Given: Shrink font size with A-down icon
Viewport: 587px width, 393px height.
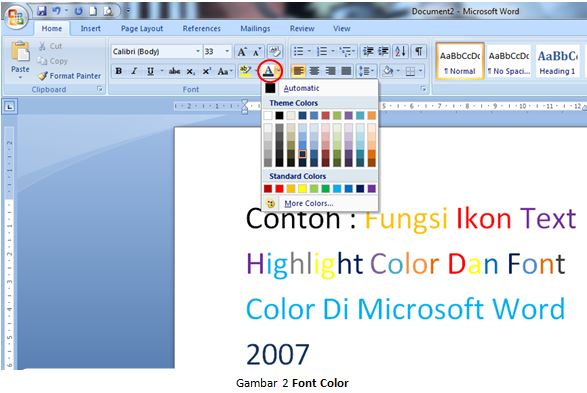Looking at the screenshot, I should click(x=257, y=52).
